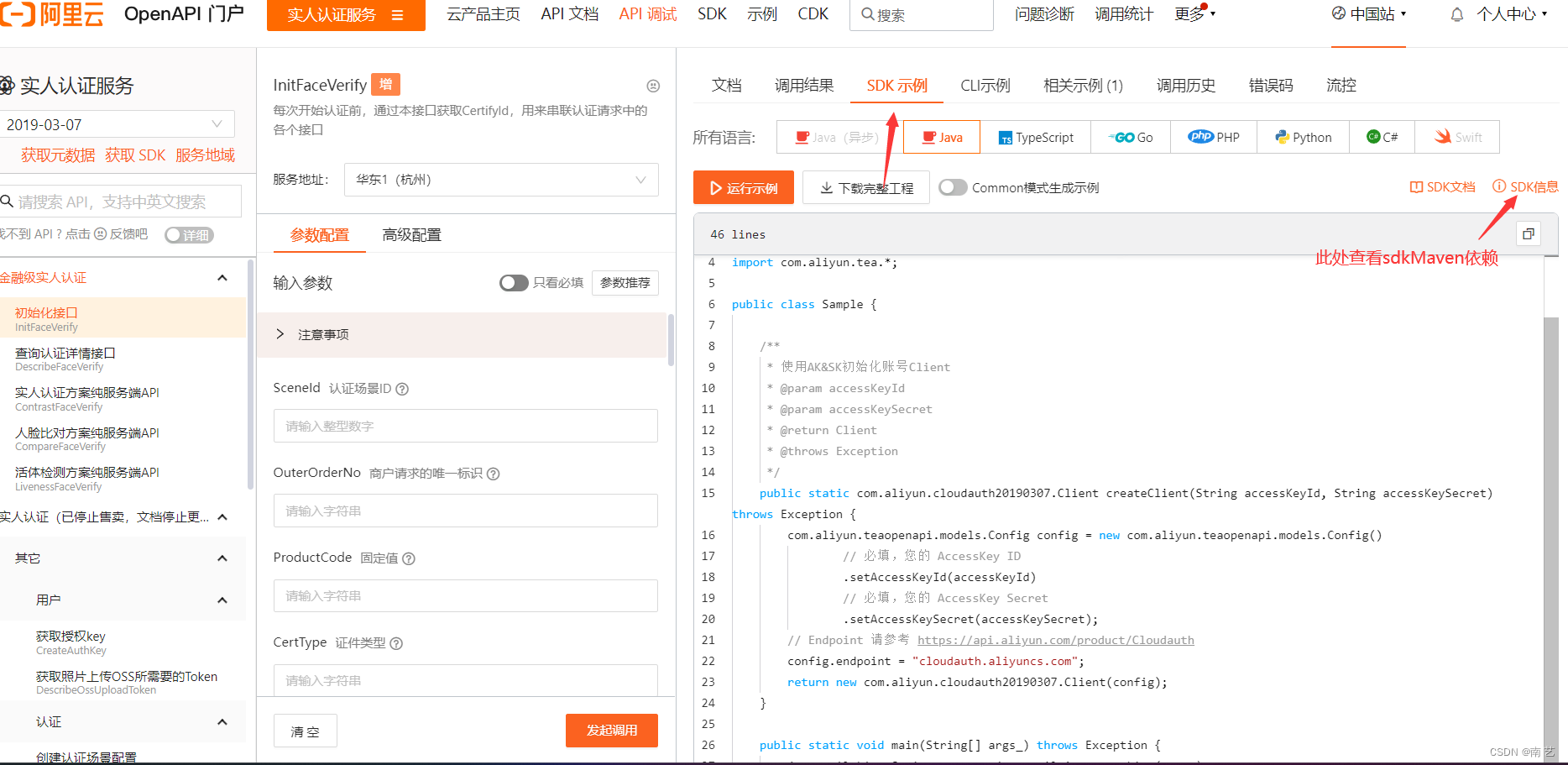The height and width of the screenshot is (765, 1568).
Task: Click the 服务地域 link
Action: pyautogui.click(x=205, y=155)
